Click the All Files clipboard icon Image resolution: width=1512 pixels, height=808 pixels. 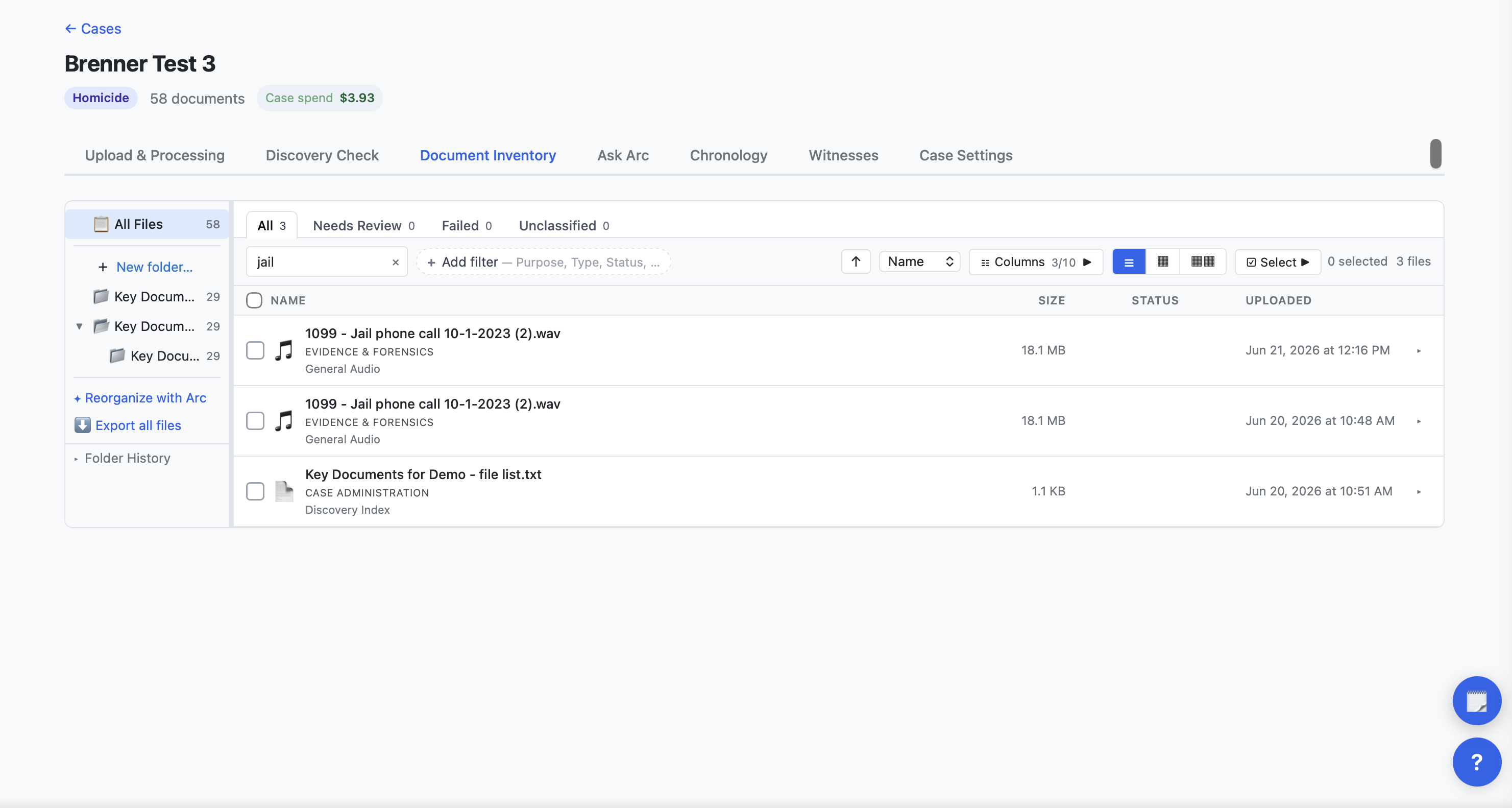pos(101,224)
